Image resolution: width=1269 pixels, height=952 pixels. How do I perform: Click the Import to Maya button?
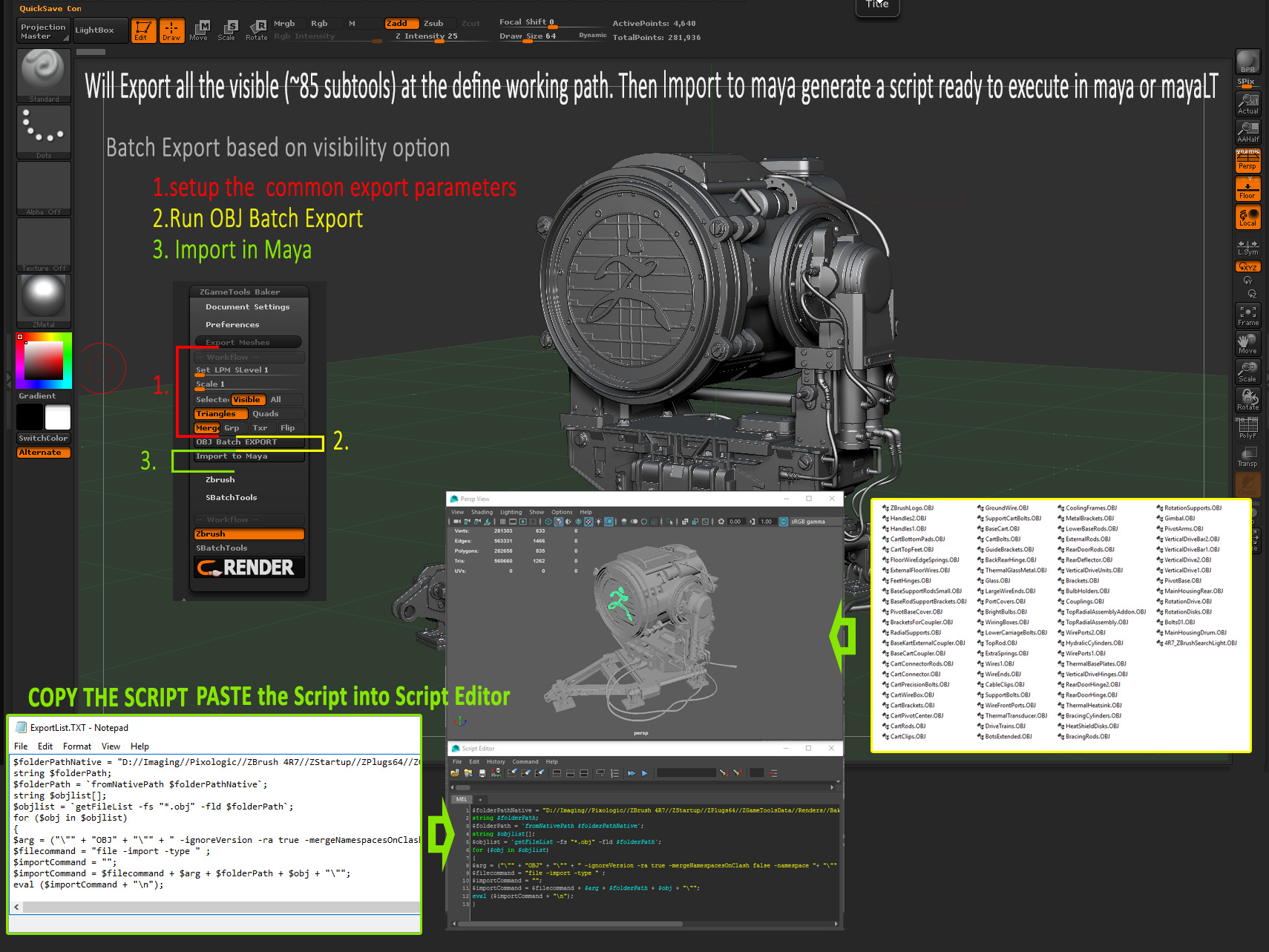(x=249, y=456)
